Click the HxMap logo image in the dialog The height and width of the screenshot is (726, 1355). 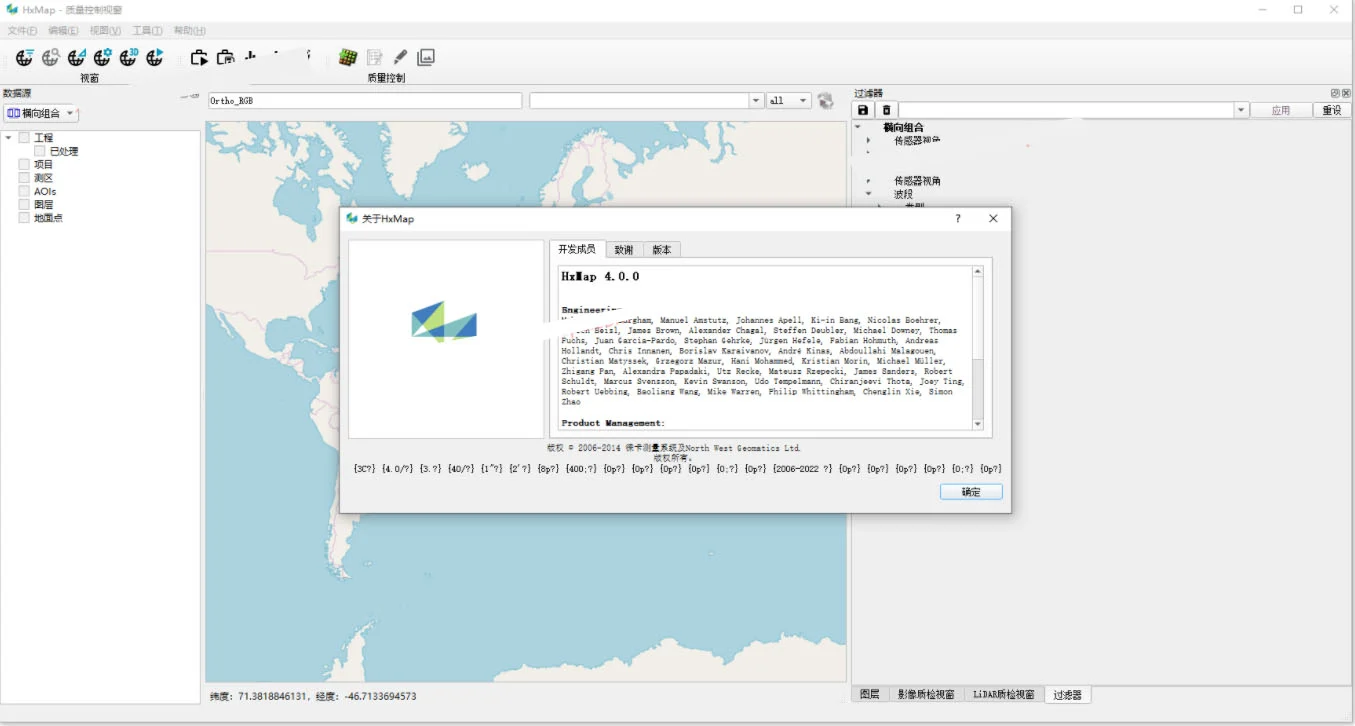click(x=444, y=322)
